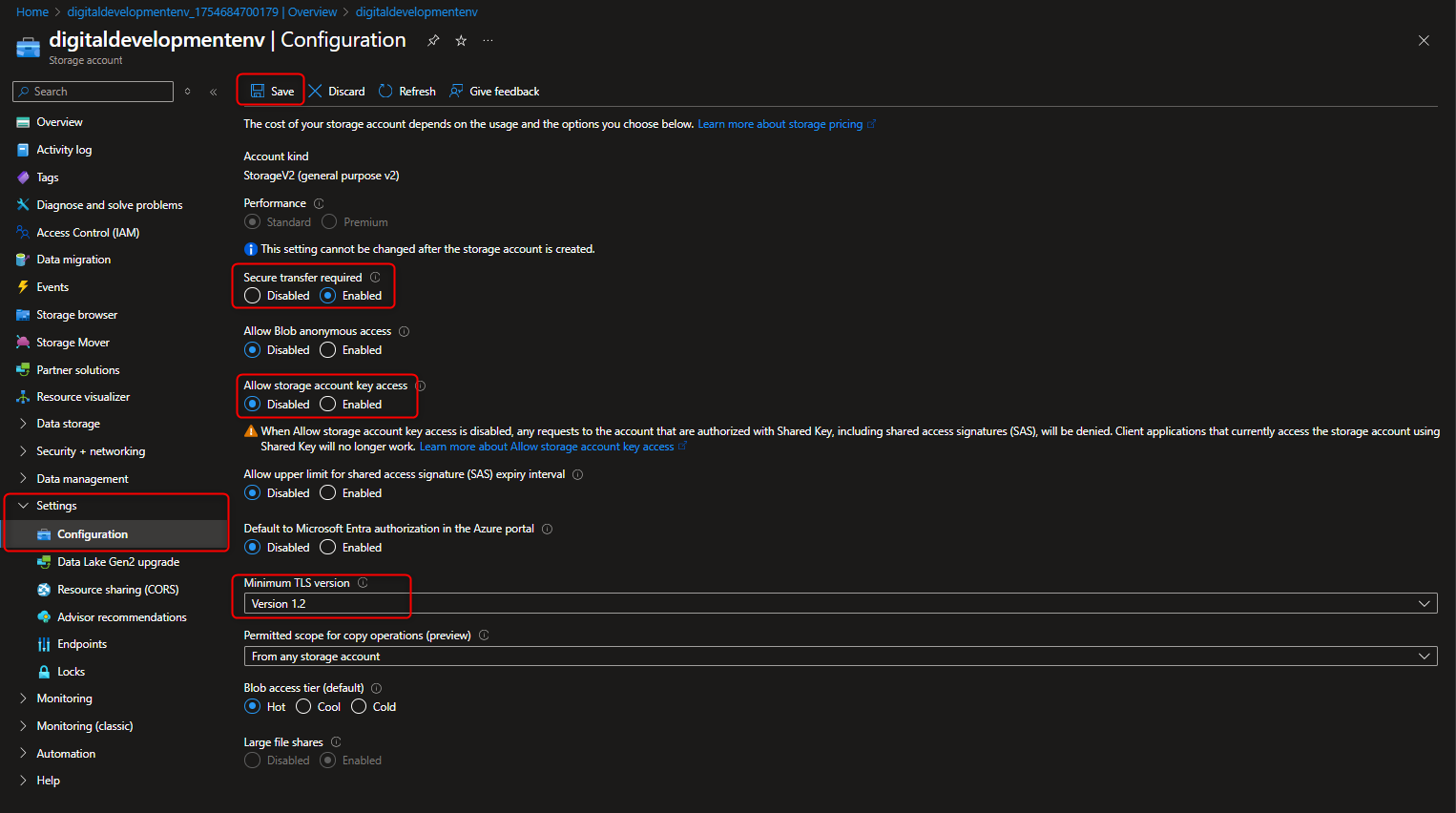Viewport: 1456px width, 813px height.
Task: Disable Secure transfer required
Action: [251, 295]
